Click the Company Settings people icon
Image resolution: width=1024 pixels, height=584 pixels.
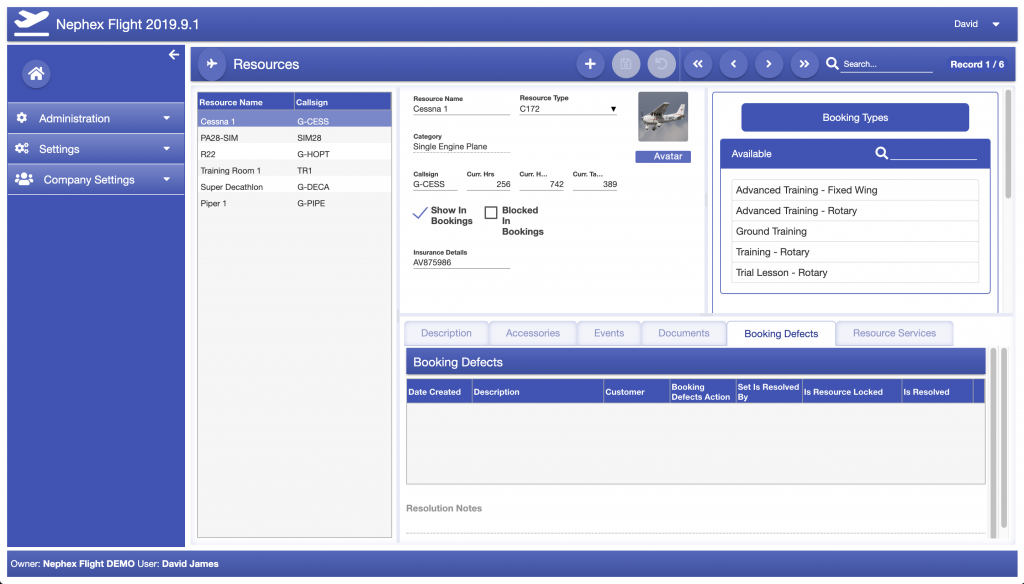[24, 179]
